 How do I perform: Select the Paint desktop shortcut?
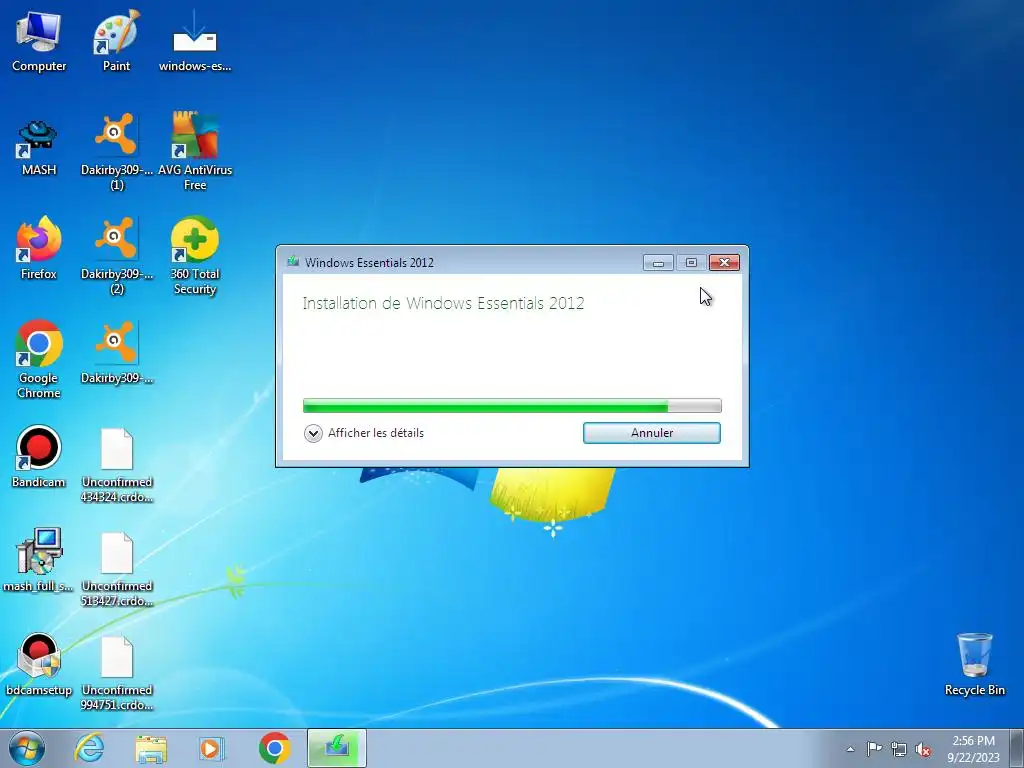(x=116, y=41)
